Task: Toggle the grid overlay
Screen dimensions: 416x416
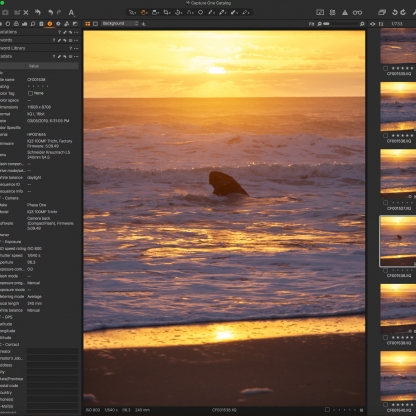Action: pos(332,13)
